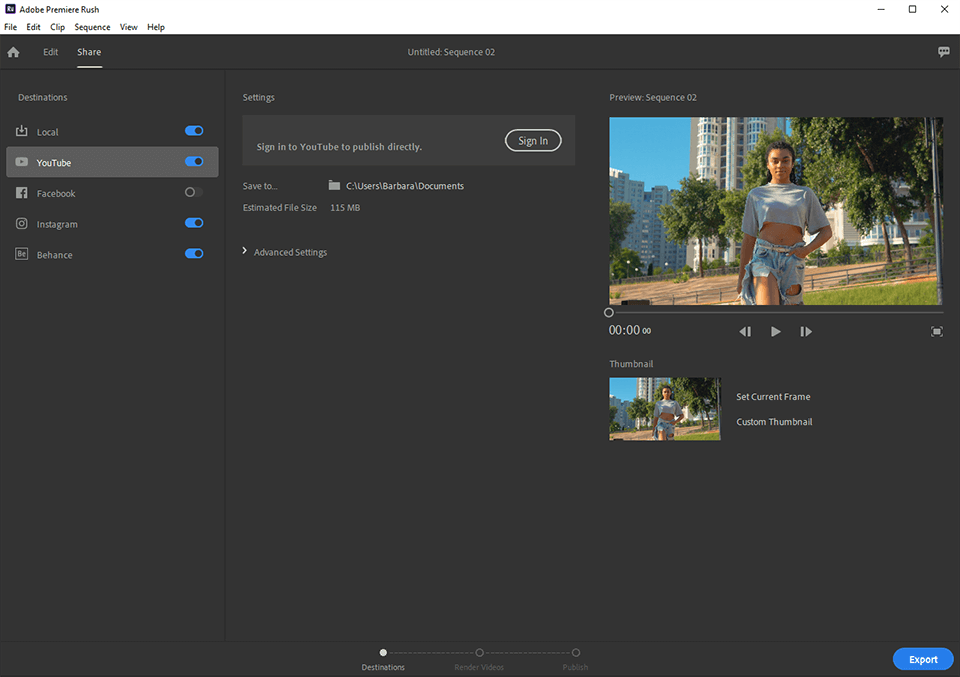Click the 00:00 timecode display

(629, 331)
